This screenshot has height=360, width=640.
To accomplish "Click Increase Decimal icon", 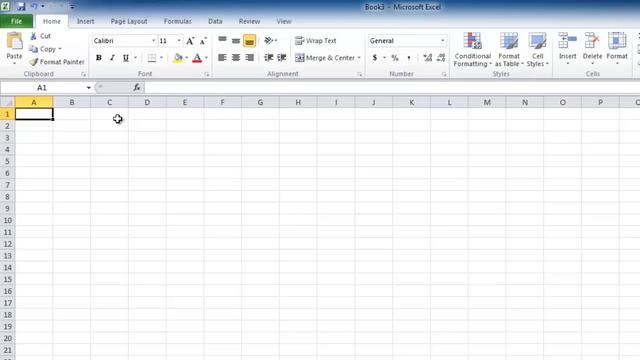I will coord(427,58).
